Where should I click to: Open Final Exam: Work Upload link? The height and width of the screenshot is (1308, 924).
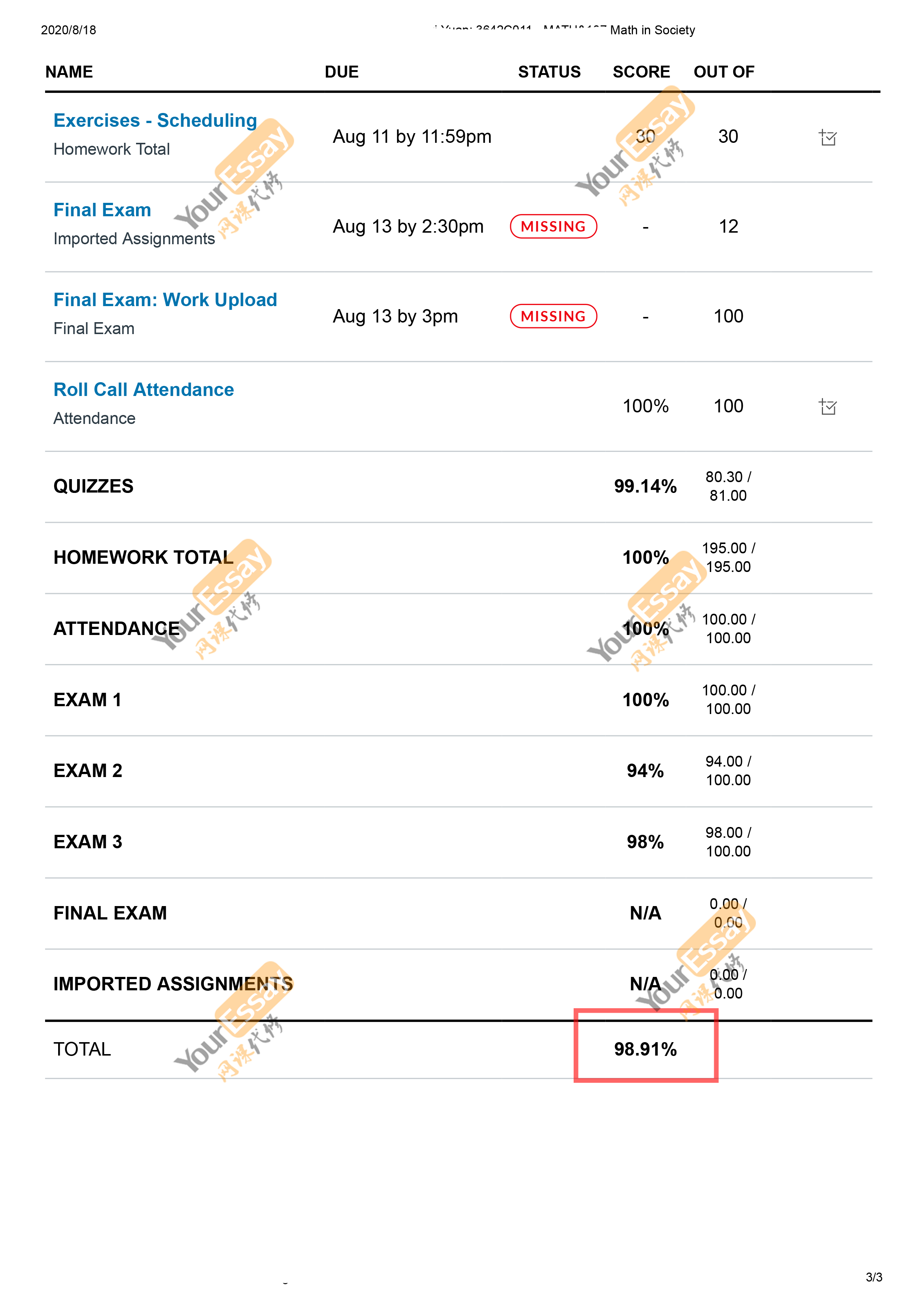(x=165, y=300)
